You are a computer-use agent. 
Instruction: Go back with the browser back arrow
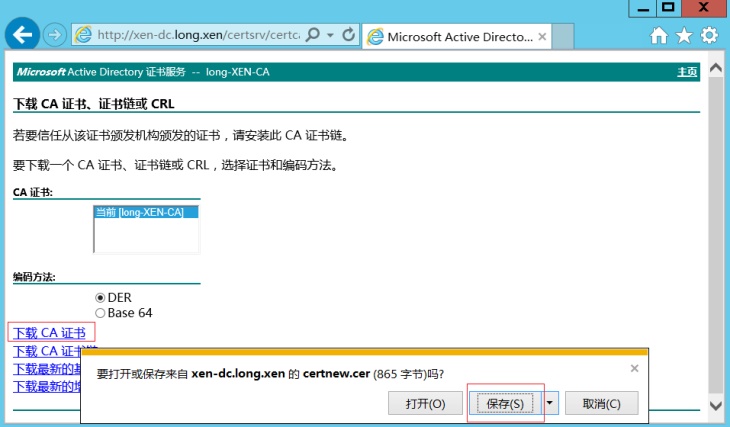(x=22, y=34)
